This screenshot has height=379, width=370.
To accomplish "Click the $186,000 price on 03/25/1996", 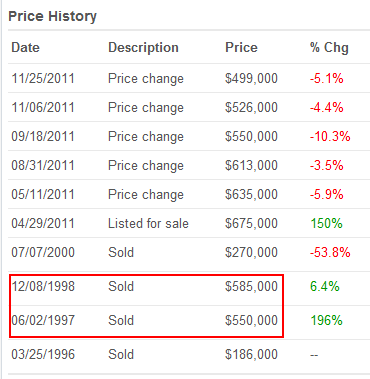I will [x=251, y=355].
